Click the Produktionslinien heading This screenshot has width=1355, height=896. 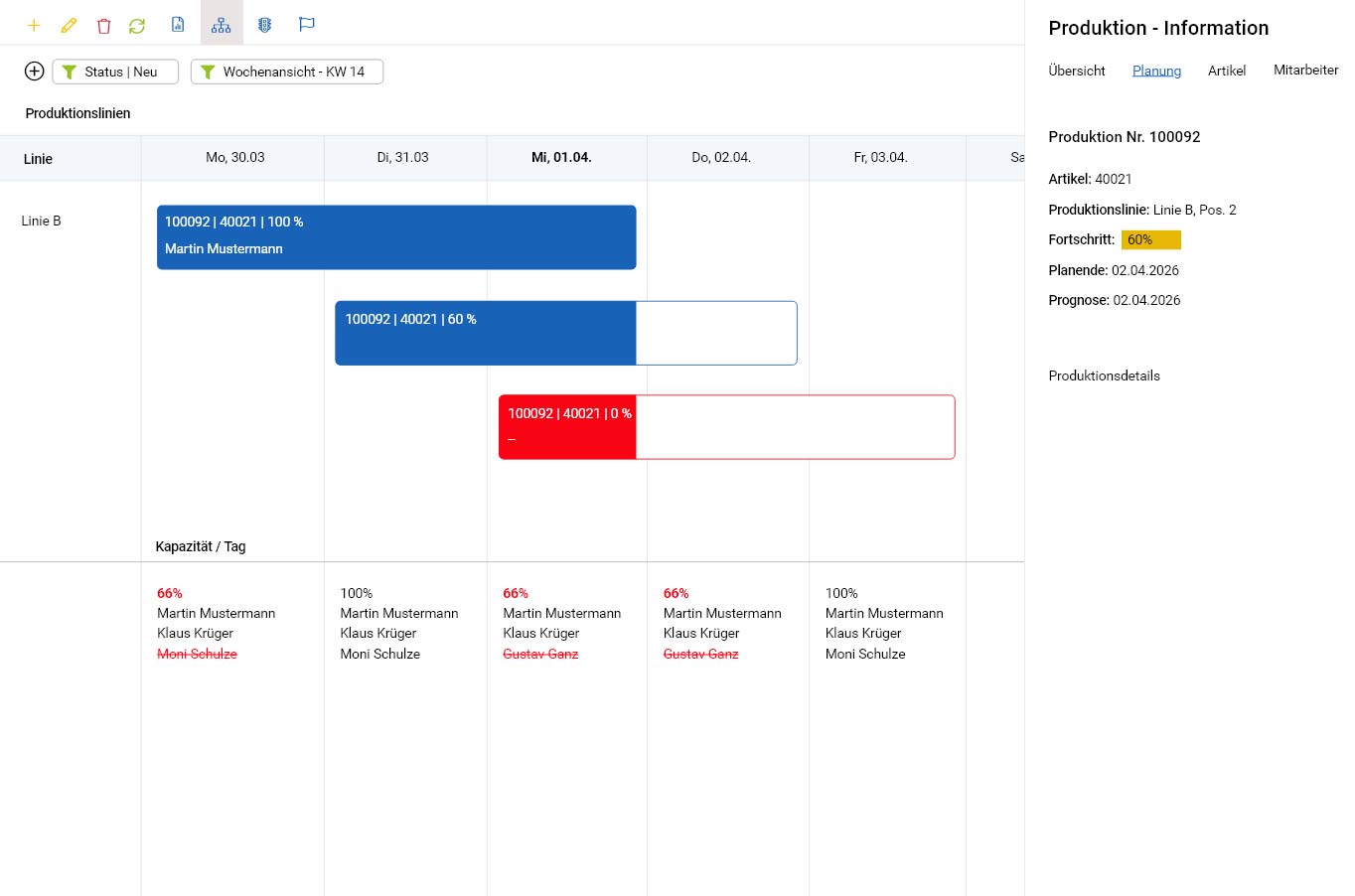[x=77, y=113]
